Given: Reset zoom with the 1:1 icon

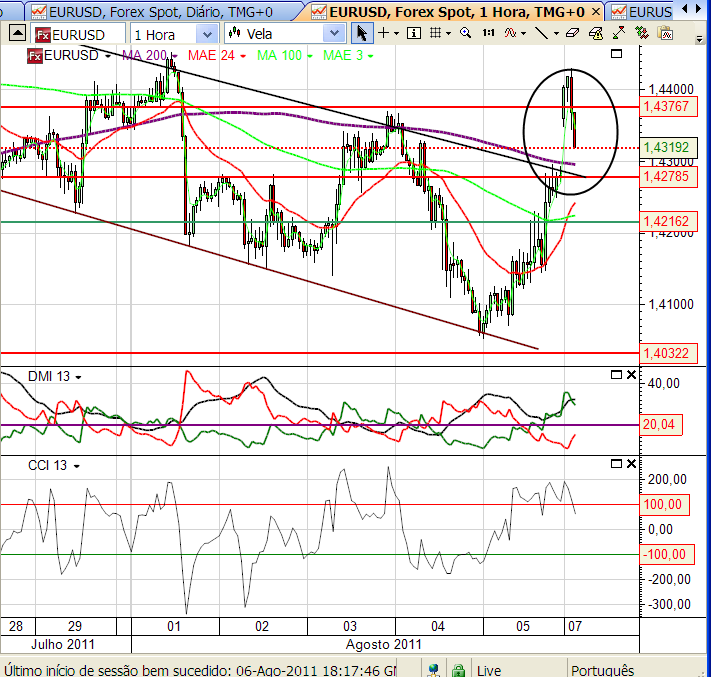Looking at the screenshot, I should [x=488, y=33].
